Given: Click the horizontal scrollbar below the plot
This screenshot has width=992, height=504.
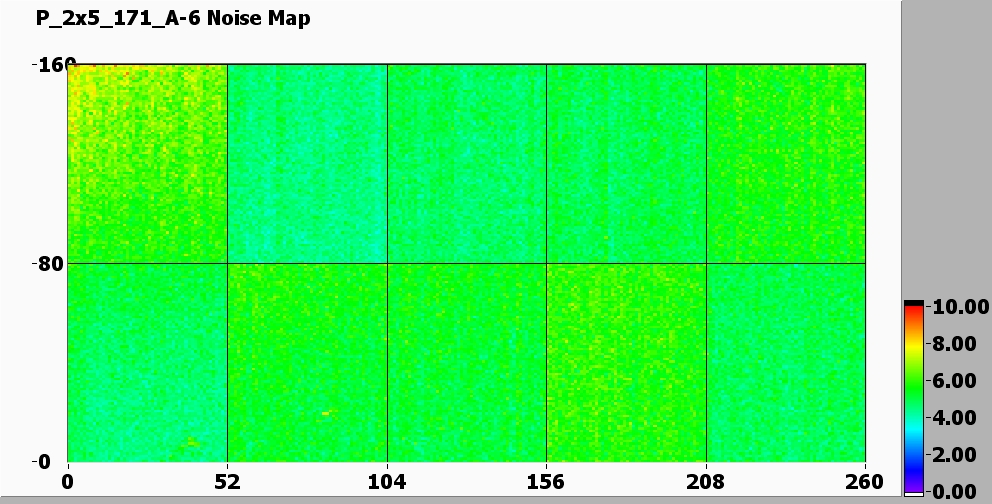Looking at the screenshot, I should [x=450, y=499].
